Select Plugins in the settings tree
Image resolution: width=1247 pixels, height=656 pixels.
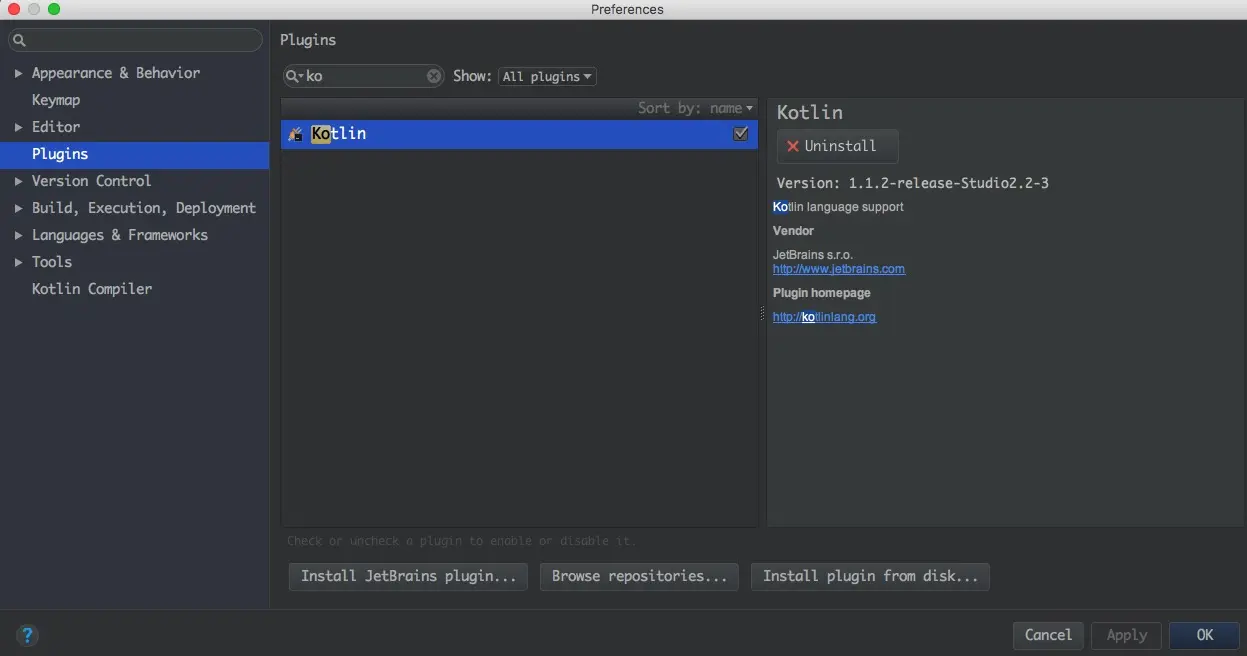[x=134, y=154]
